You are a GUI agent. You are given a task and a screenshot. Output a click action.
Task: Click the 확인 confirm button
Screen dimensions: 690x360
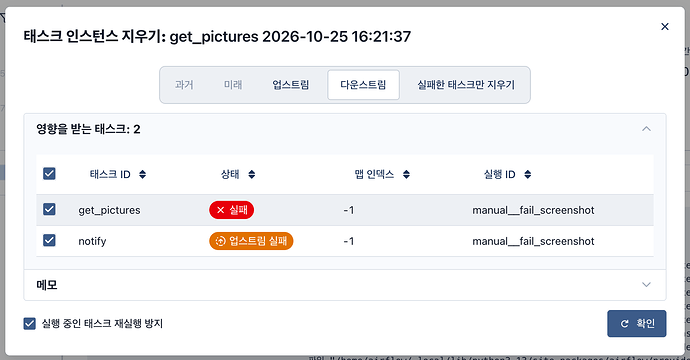(x=636, y=323)
